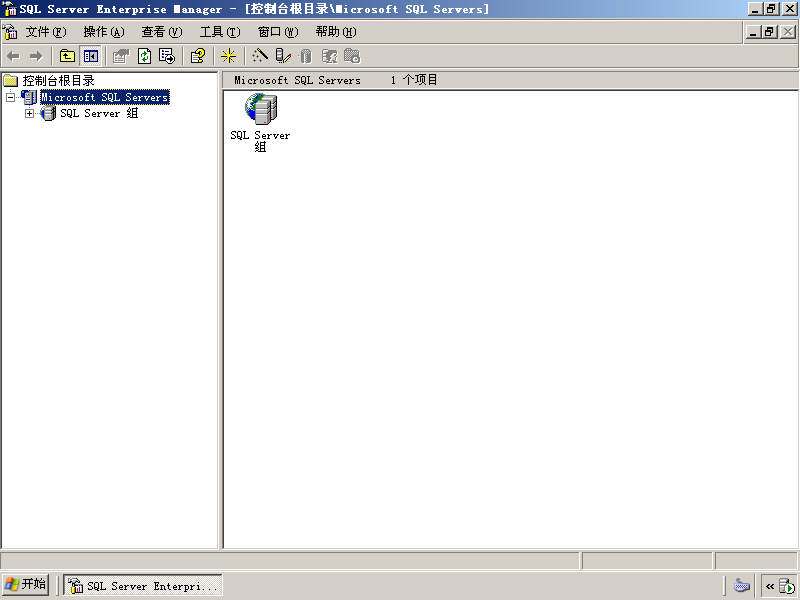Image resolution: width=800 pixels, height=600 pixels.
Task: Minimize the Enterprise Manager main window
Action: click(x=756, y=9)
